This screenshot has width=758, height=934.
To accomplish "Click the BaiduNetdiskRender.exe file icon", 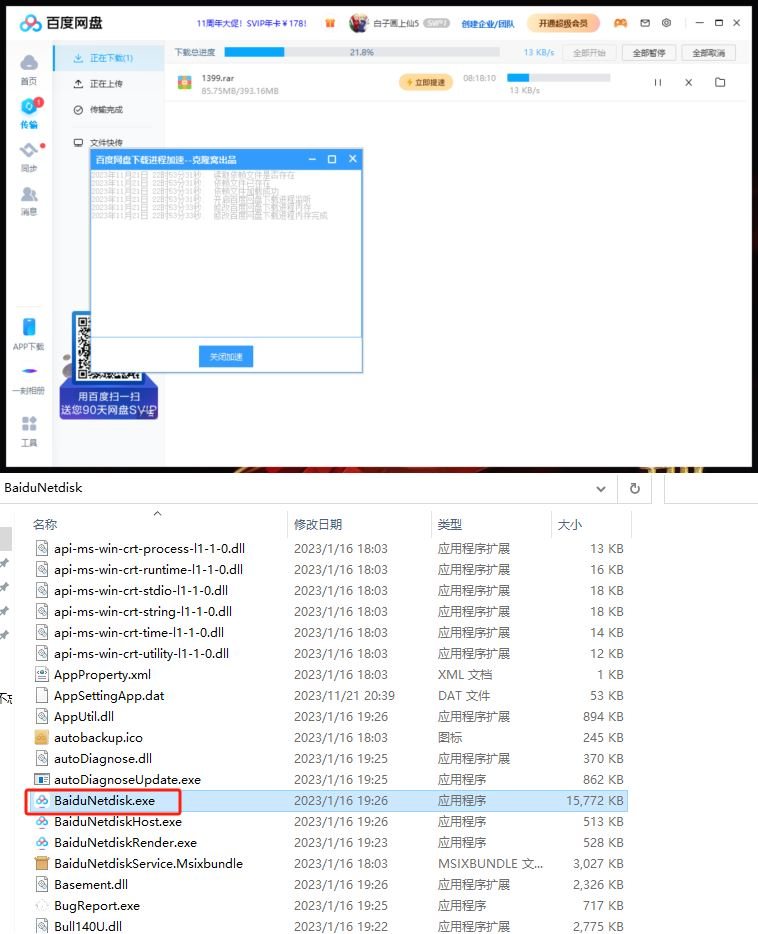I will tap(42, 842).
